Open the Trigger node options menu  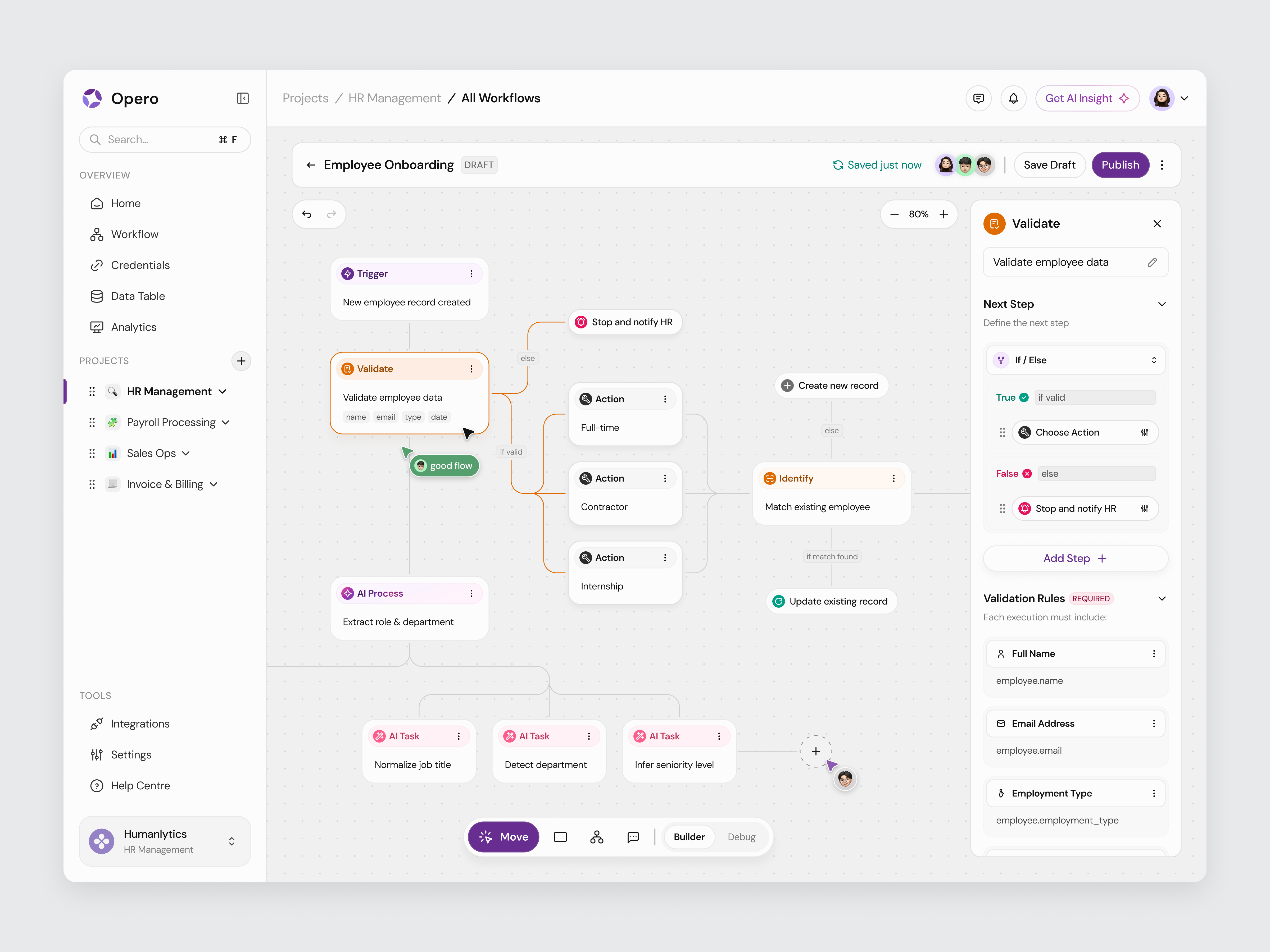471,274
